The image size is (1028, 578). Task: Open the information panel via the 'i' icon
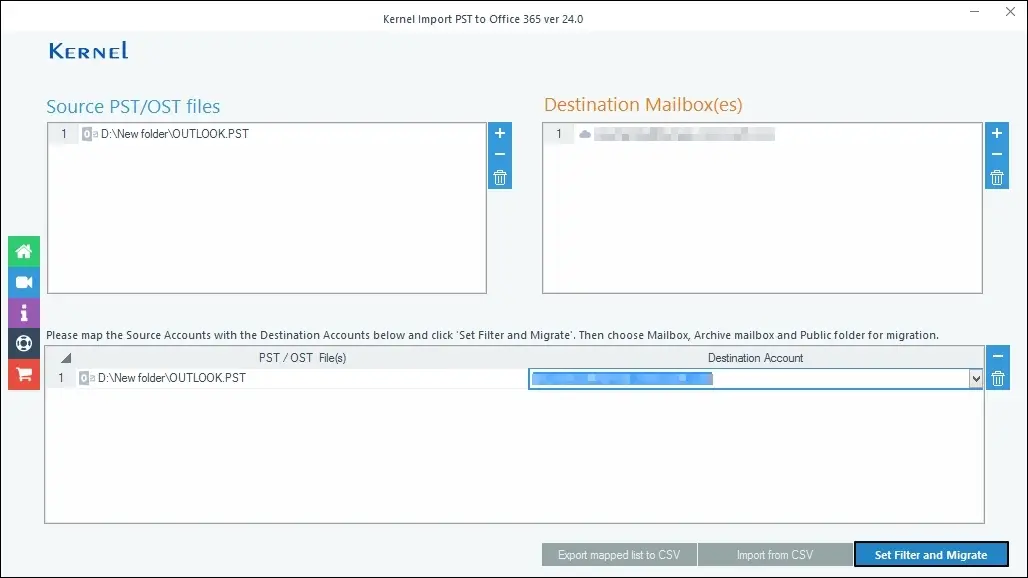click(22, 313)
